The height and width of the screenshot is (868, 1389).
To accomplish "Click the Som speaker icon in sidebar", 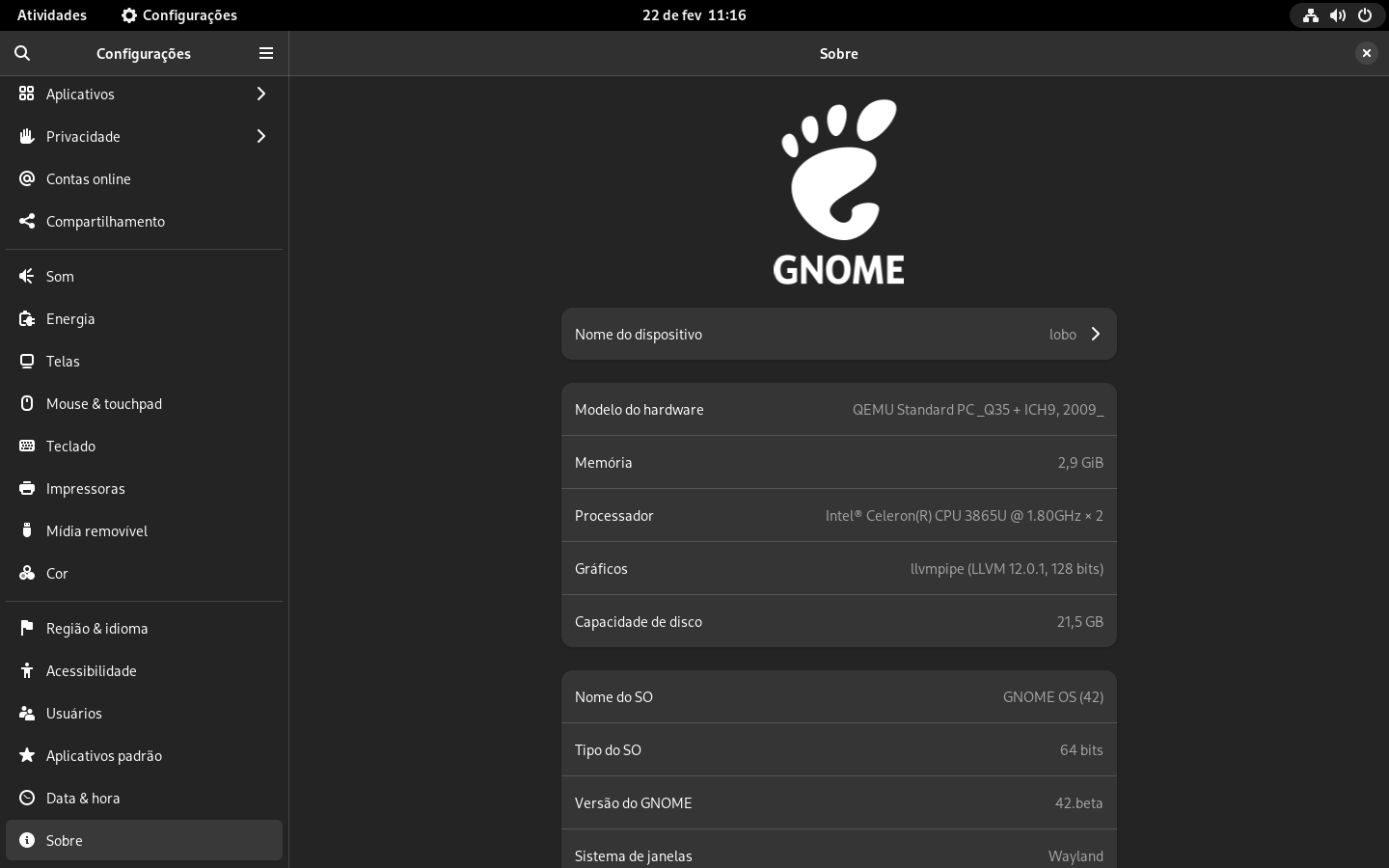I will [27, 276].
